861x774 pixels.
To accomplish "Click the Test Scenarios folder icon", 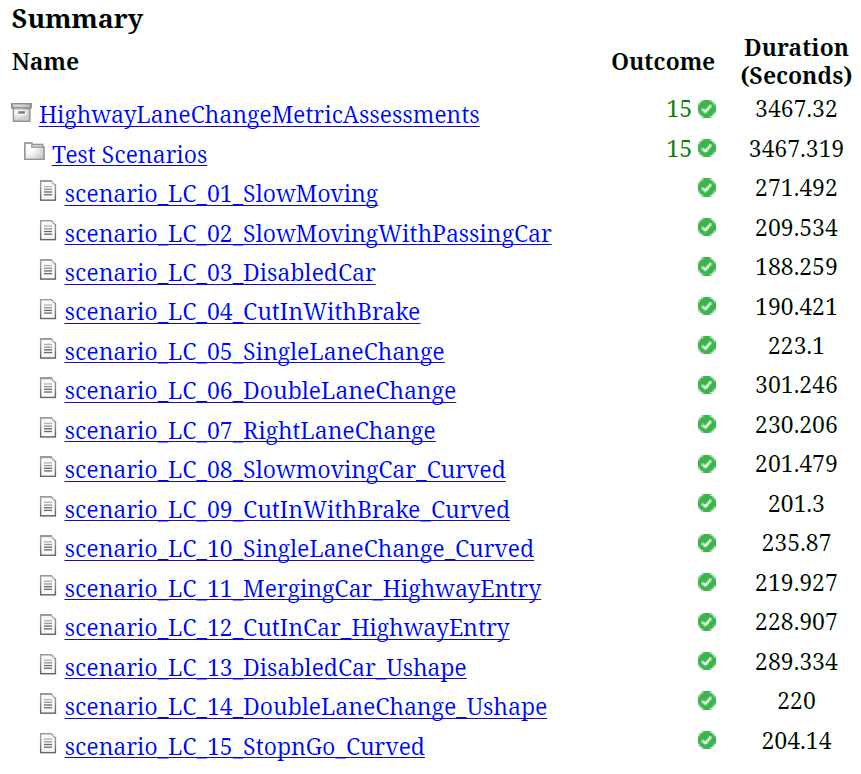I will tap(34, 152).
